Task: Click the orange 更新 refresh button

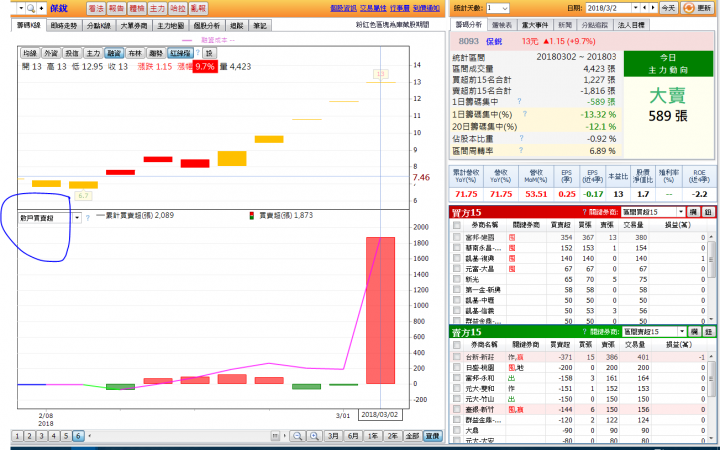Action: (698, 8)
